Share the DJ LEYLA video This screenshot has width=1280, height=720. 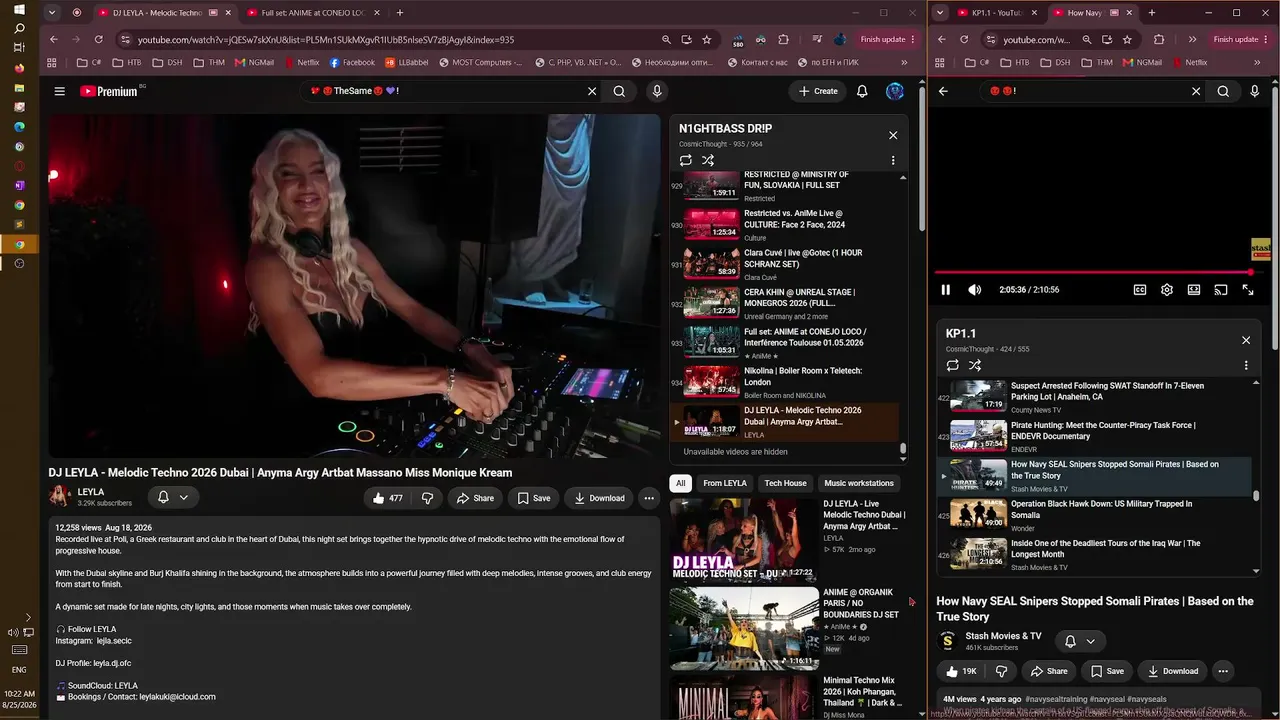pos(475,498)
